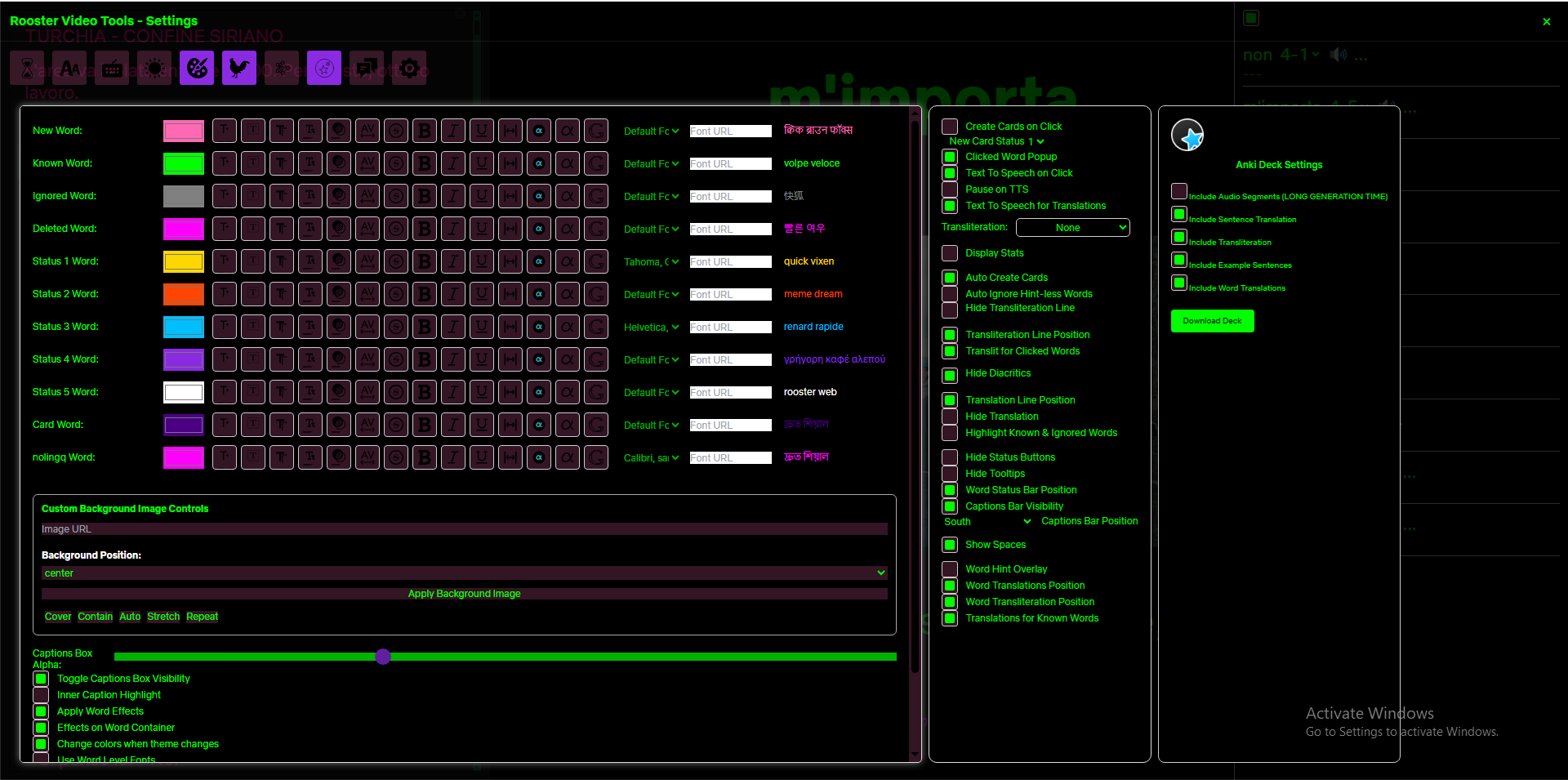1568x780 pixels.
Task: Click the Download Deck button
Action: (x=1212, y=321)
